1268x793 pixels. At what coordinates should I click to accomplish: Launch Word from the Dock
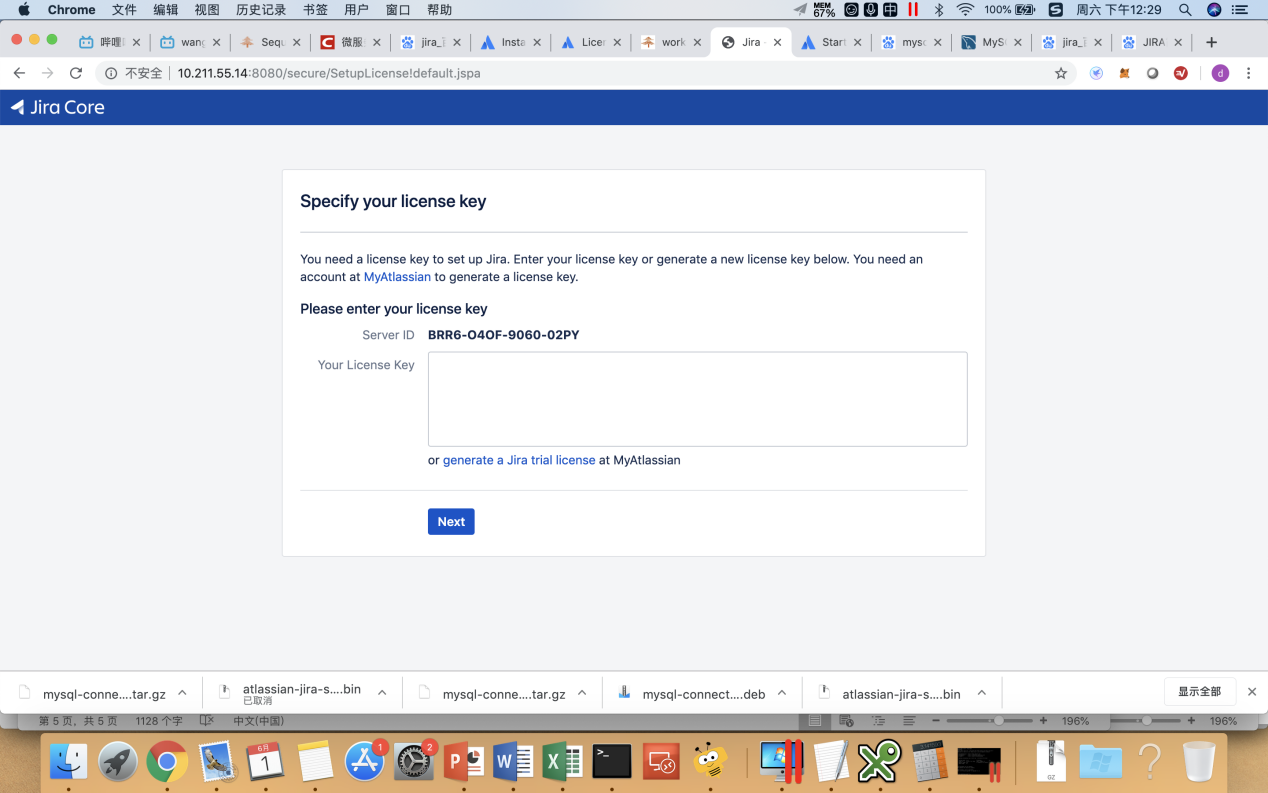click(513, 763)
